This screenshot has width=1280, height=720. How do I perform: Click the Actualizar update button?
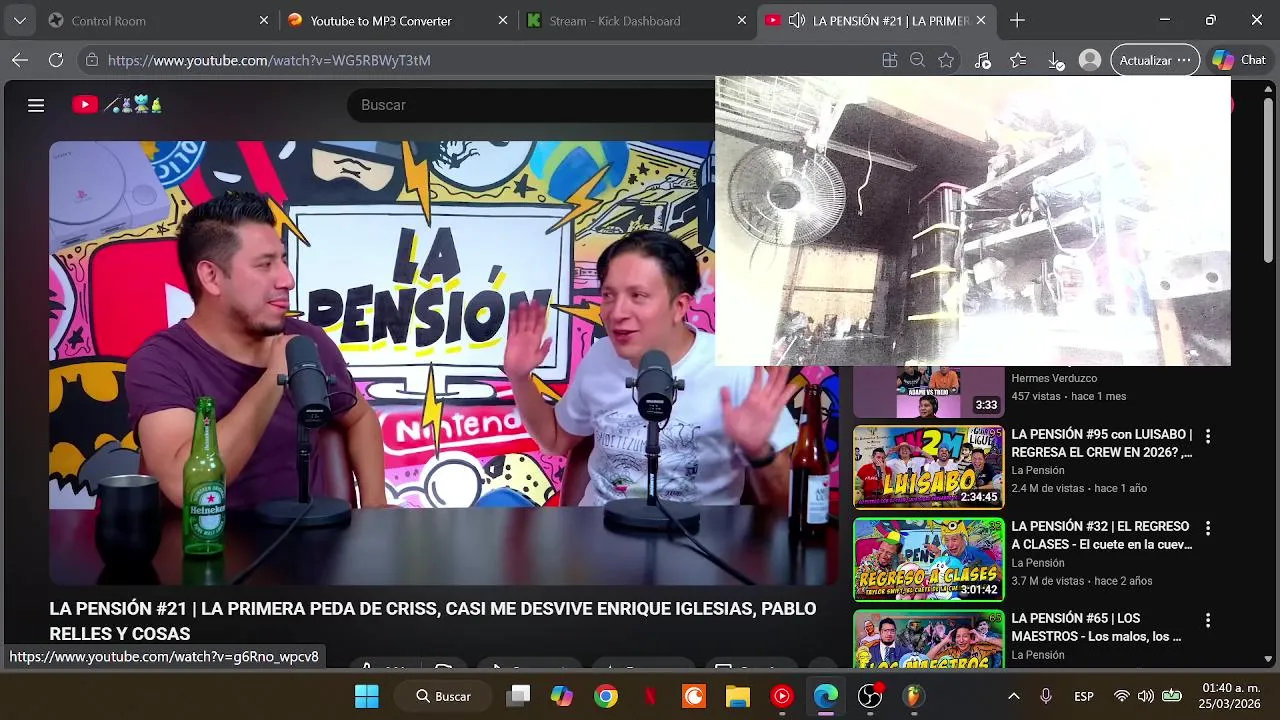coord(1155,60)
